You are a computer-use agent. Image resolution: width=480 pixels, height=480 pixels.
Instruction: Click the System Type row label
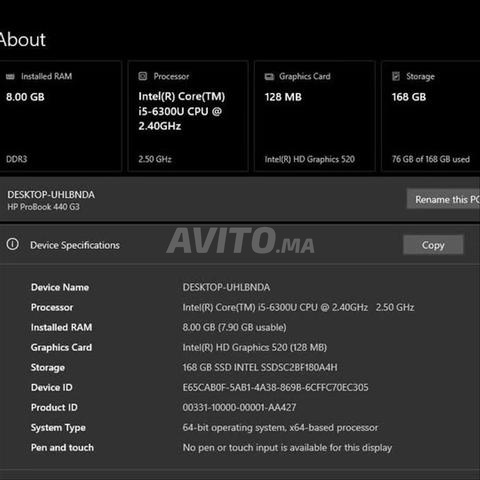click(58, 428)
